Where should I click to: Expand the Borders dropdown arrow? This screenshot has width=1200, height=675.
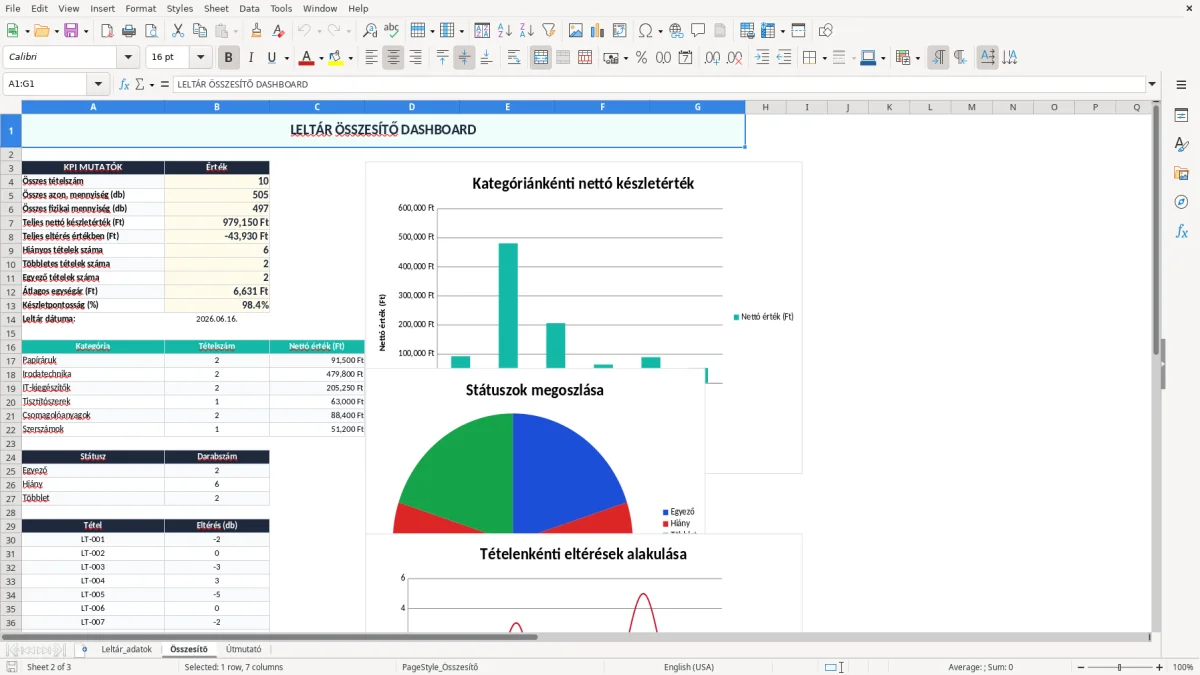point(825,59)
